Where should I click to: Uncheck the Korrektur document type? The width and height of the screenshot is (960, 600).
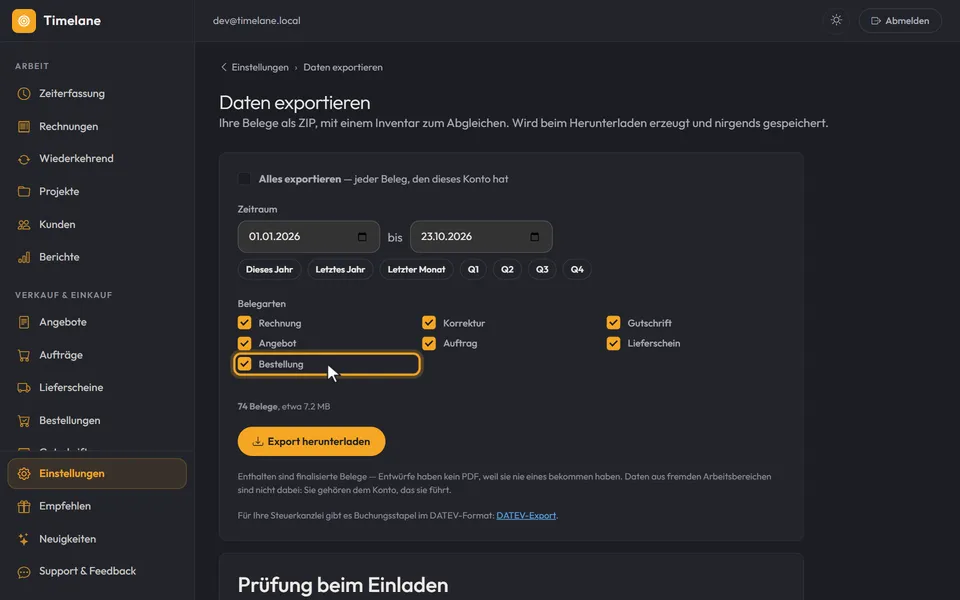click(429, 323)
